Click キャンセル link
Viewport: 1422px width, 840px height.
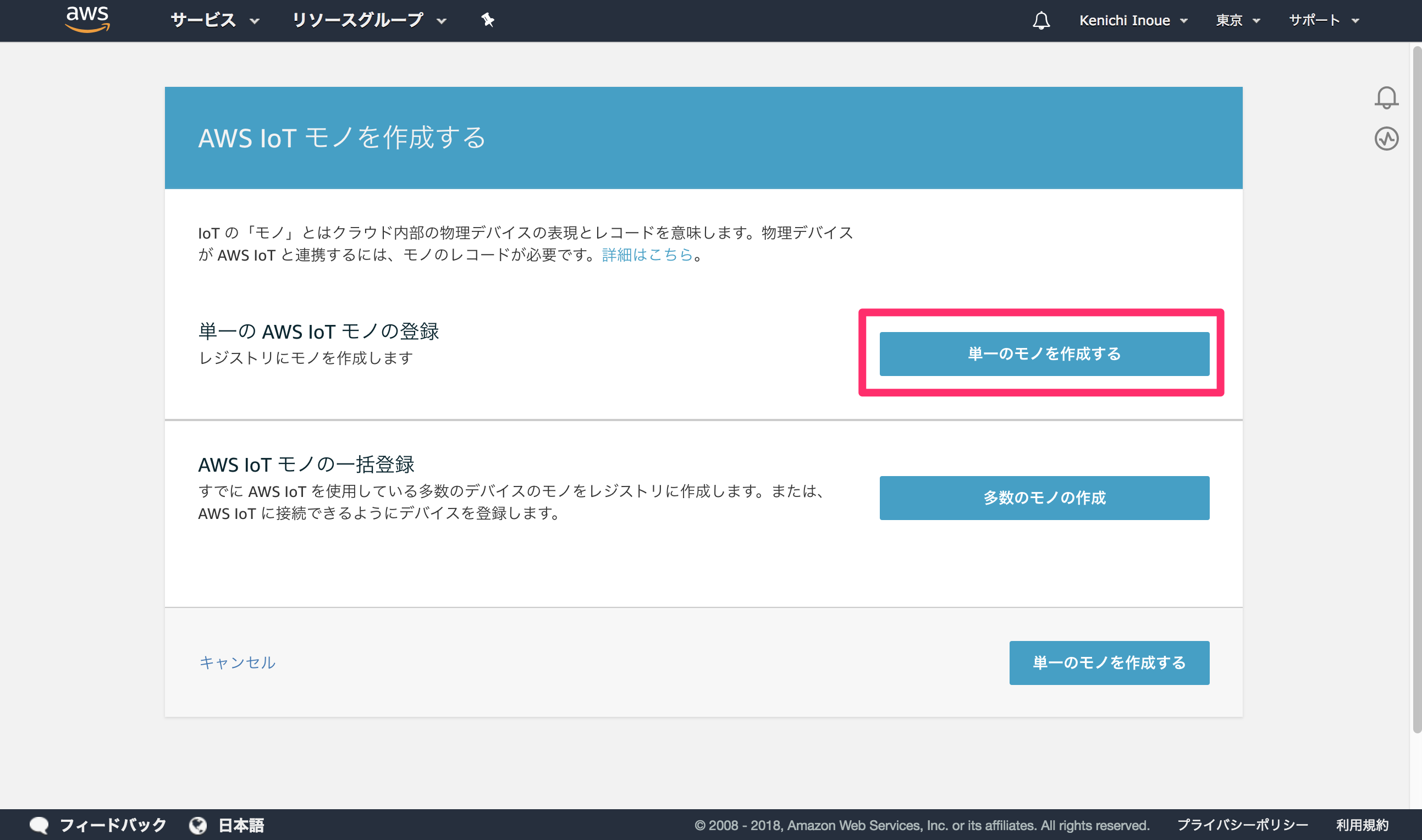pos(237,662)
